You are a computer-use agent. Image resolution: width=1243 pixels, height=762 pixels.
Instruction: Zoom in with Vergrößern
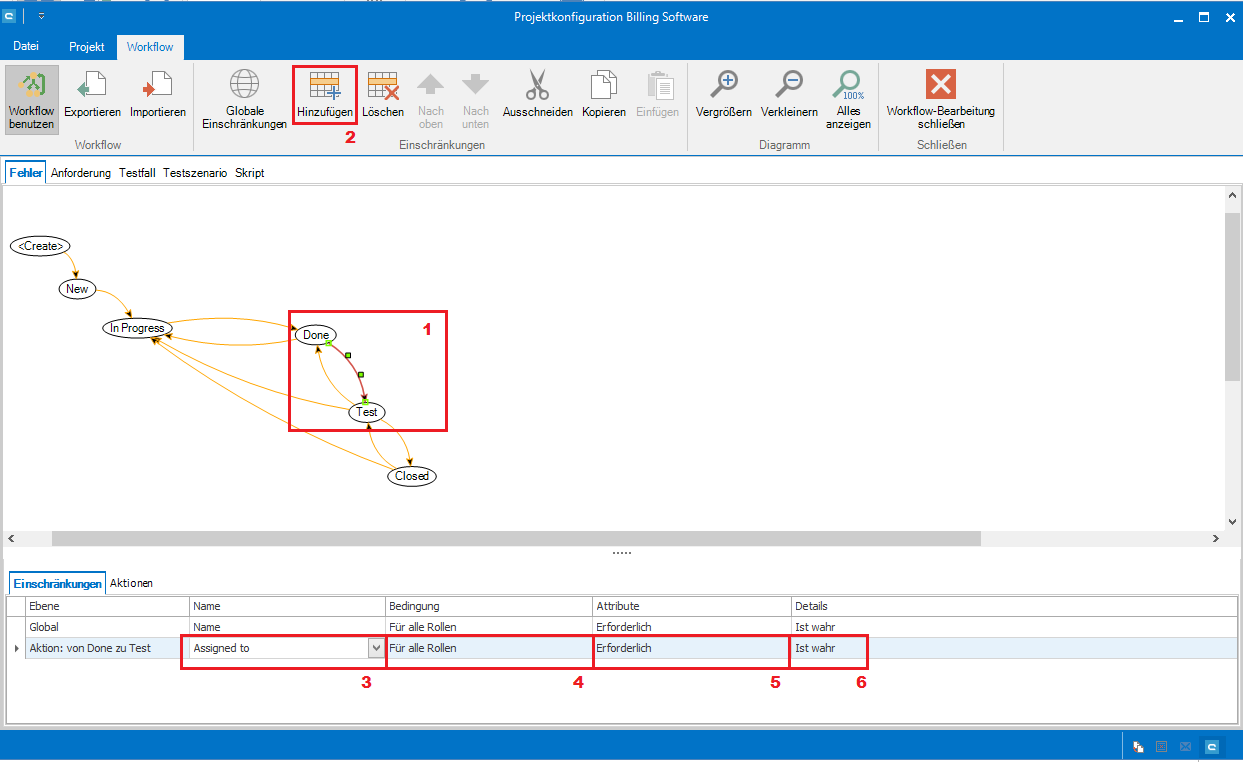pyautogui.click(x=723, y=86)
